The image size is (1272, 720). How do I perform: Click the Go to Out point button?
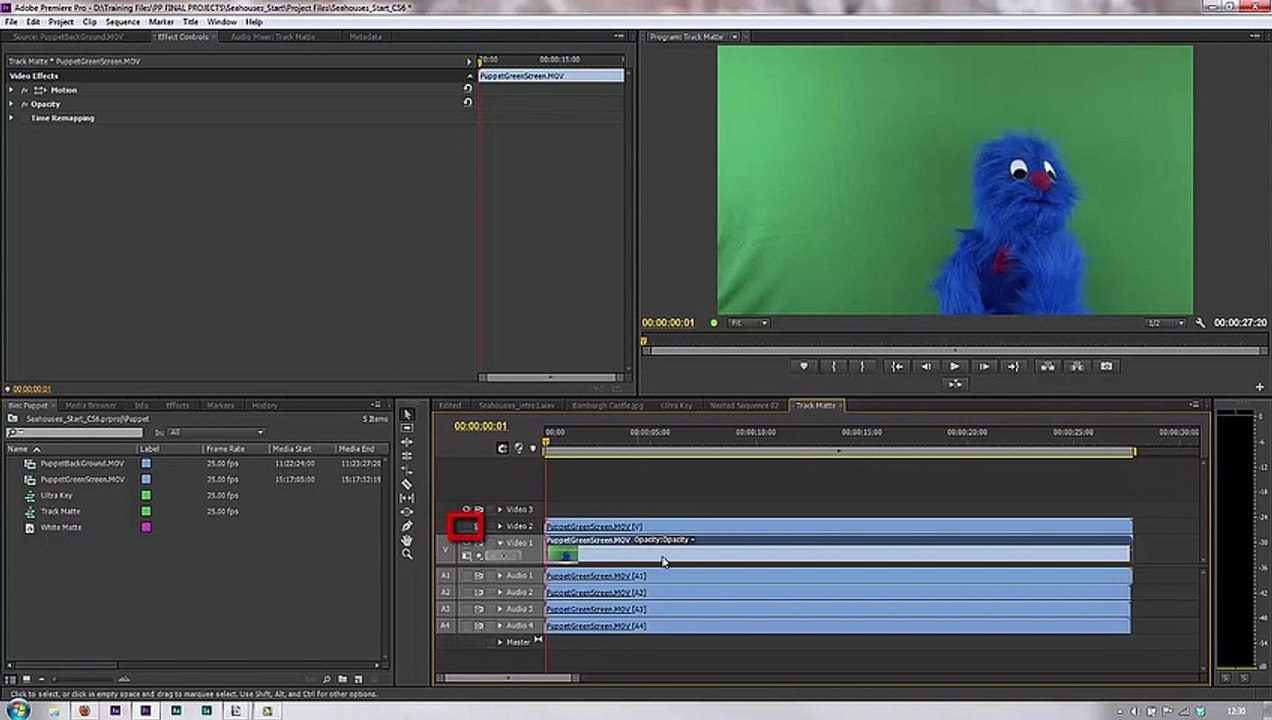coord(1013,366)
